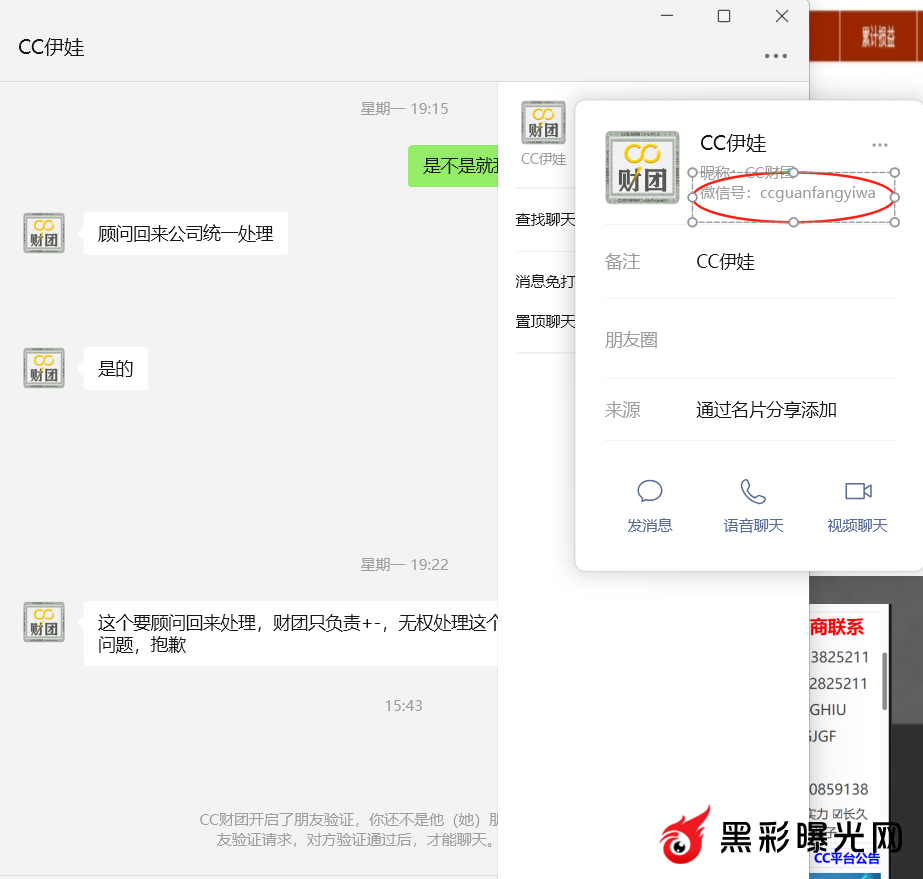Open more options in contact card

880,145
